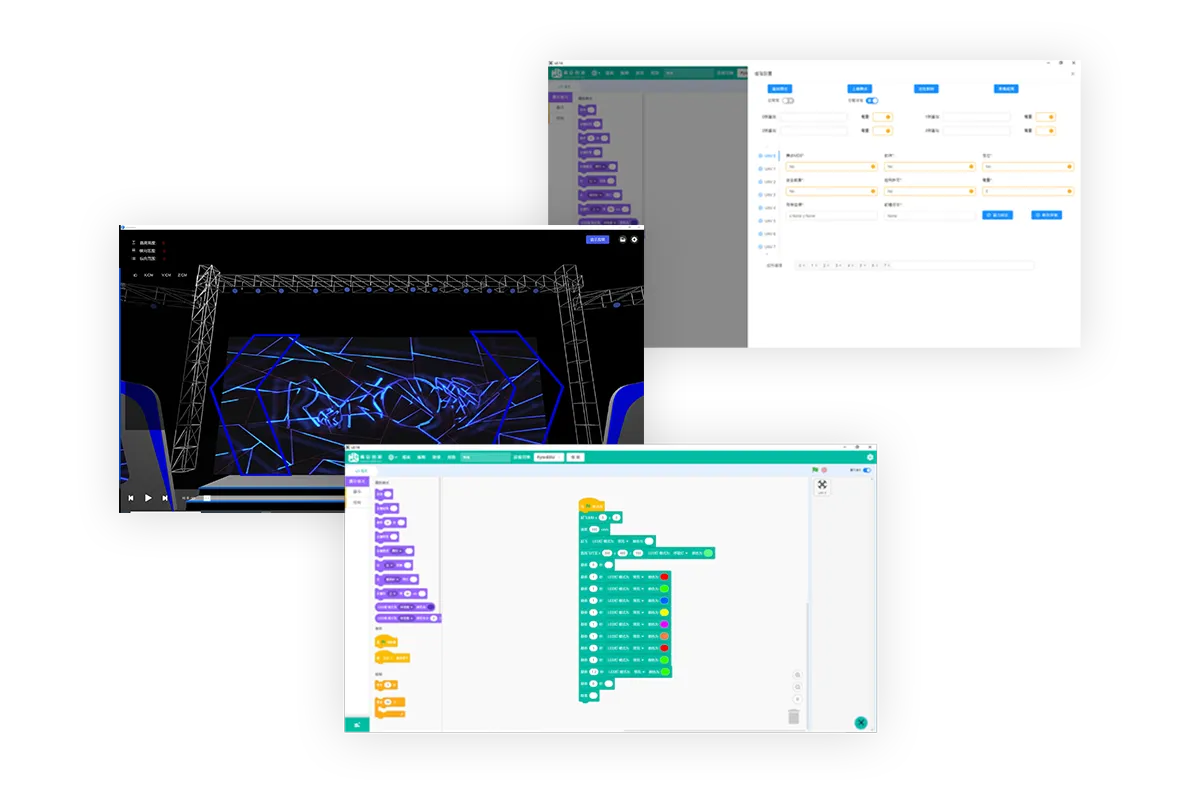Image resolution: width=1200 pixels, height=793 pixels.
Task: Turn off the enabled blue switch in settings
Action: click(x=871, y=100)
